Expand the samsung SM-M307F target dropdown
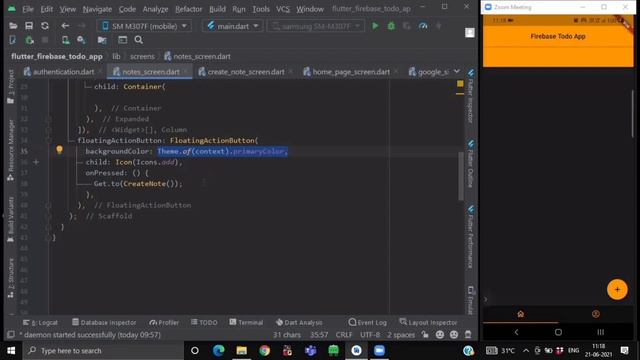640x360 pixels. [316, 26]
